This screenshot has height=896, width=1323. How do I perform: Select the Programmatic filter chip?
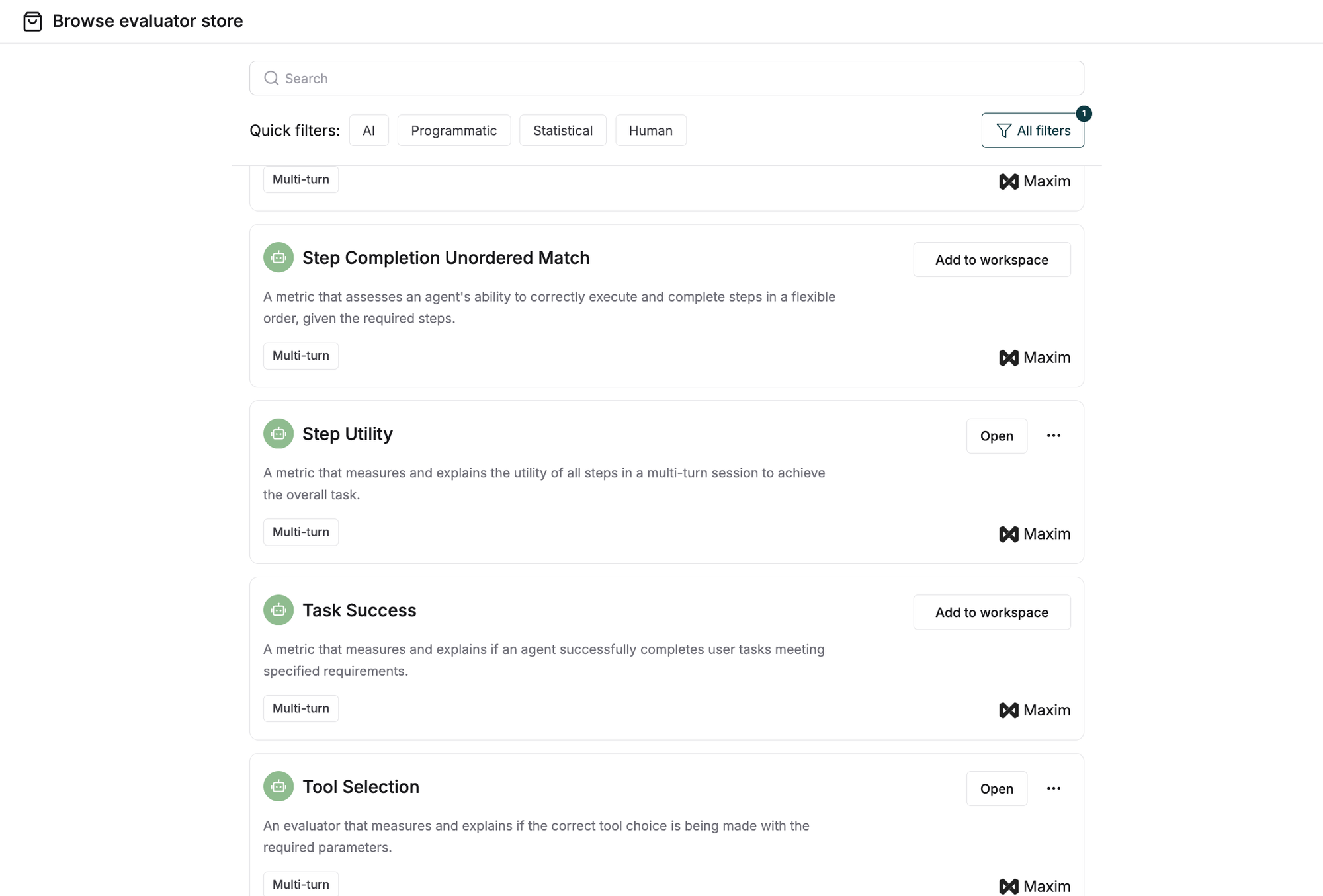tap(454, 130)
